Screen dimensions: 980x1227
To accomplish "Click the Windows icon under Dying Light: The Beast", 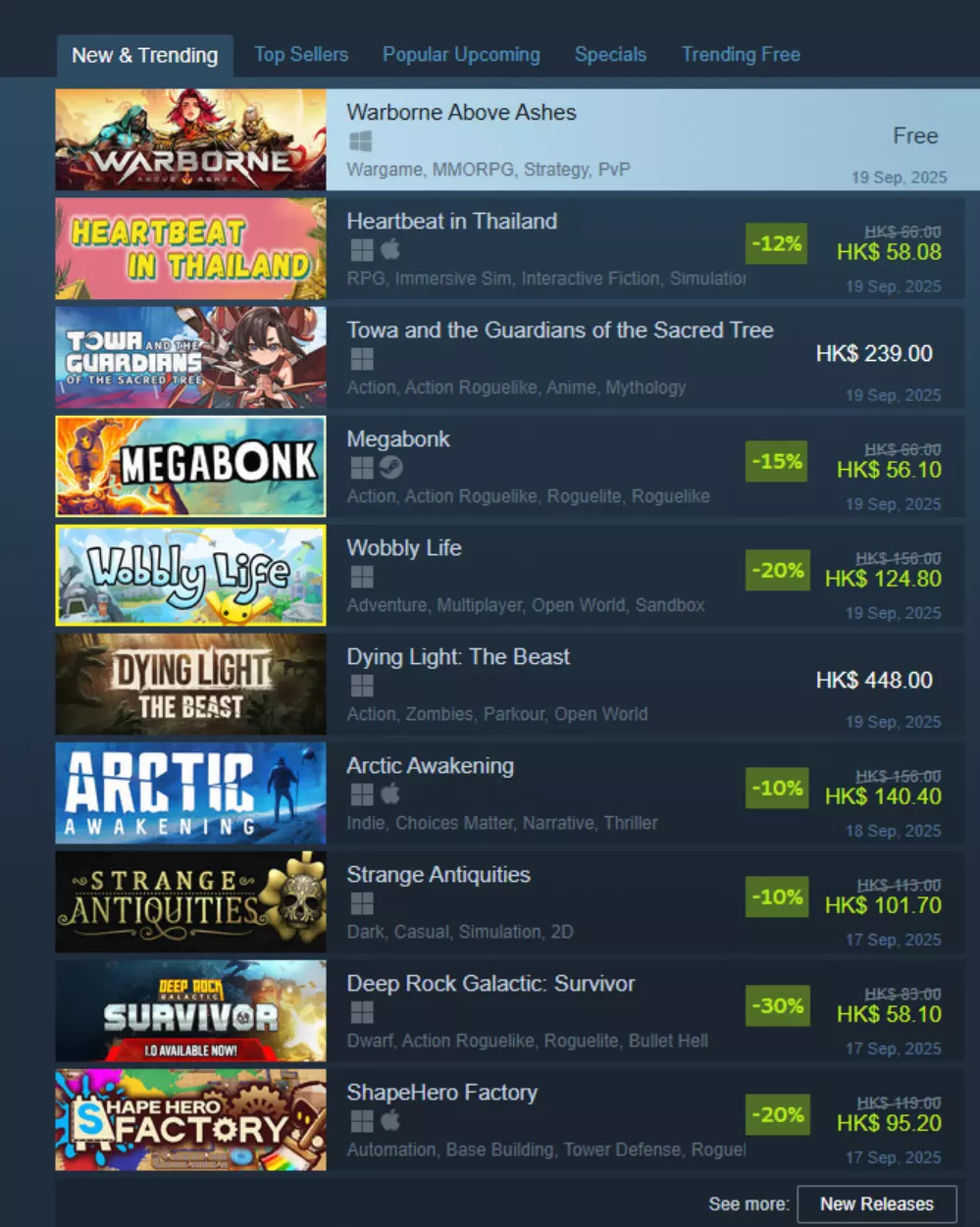I will (361, 686).
